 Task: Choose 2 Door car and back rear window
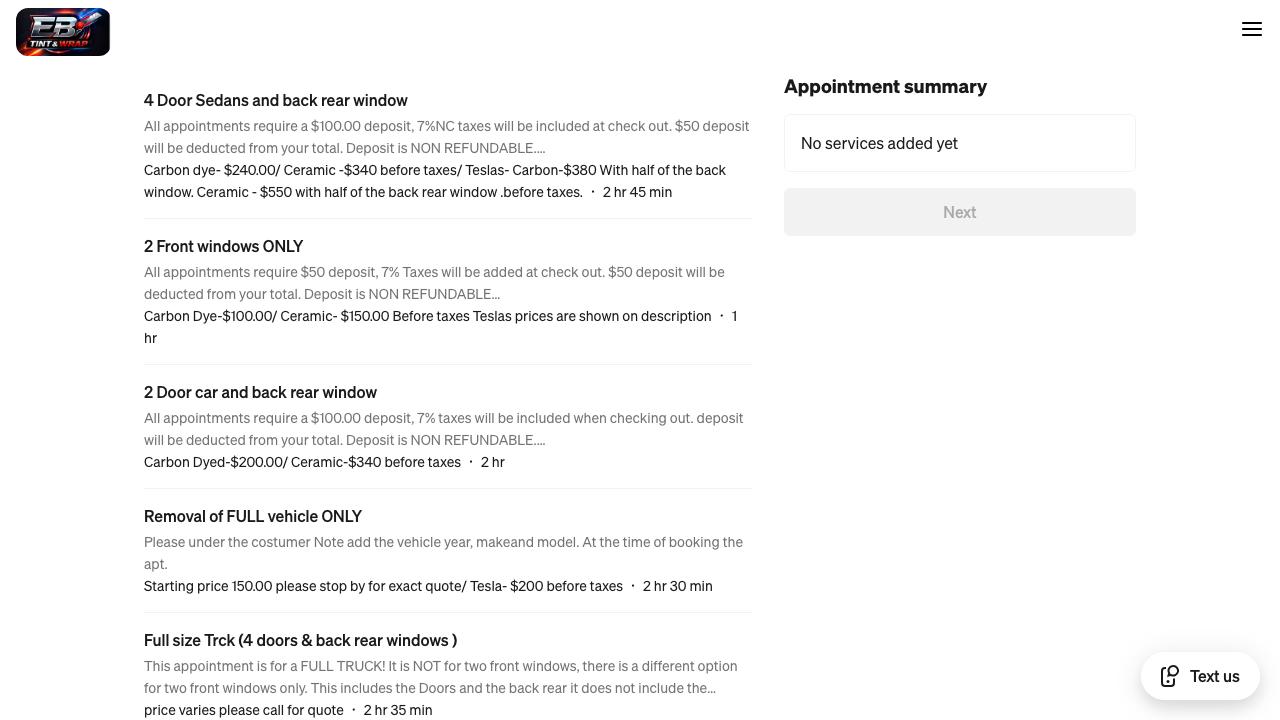coord(260,392)
